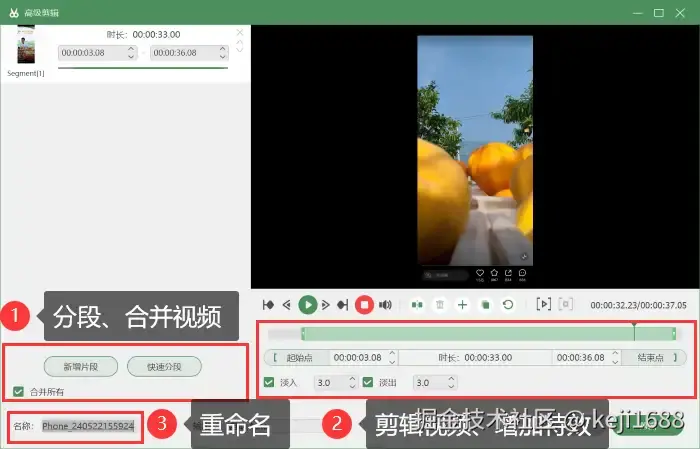
Task: Play only the selected range
Action: coord(543,304)
